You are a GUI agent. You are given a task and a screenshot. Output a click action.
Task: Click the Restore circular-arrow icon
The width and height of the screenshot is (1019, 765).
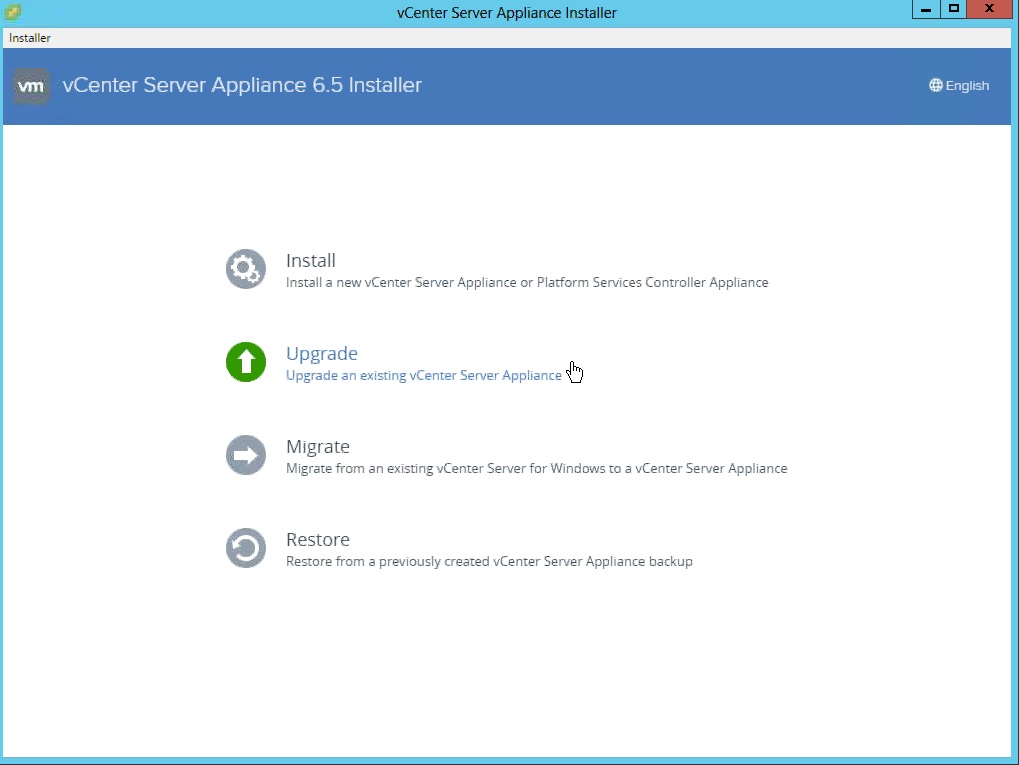click(245, 548)
